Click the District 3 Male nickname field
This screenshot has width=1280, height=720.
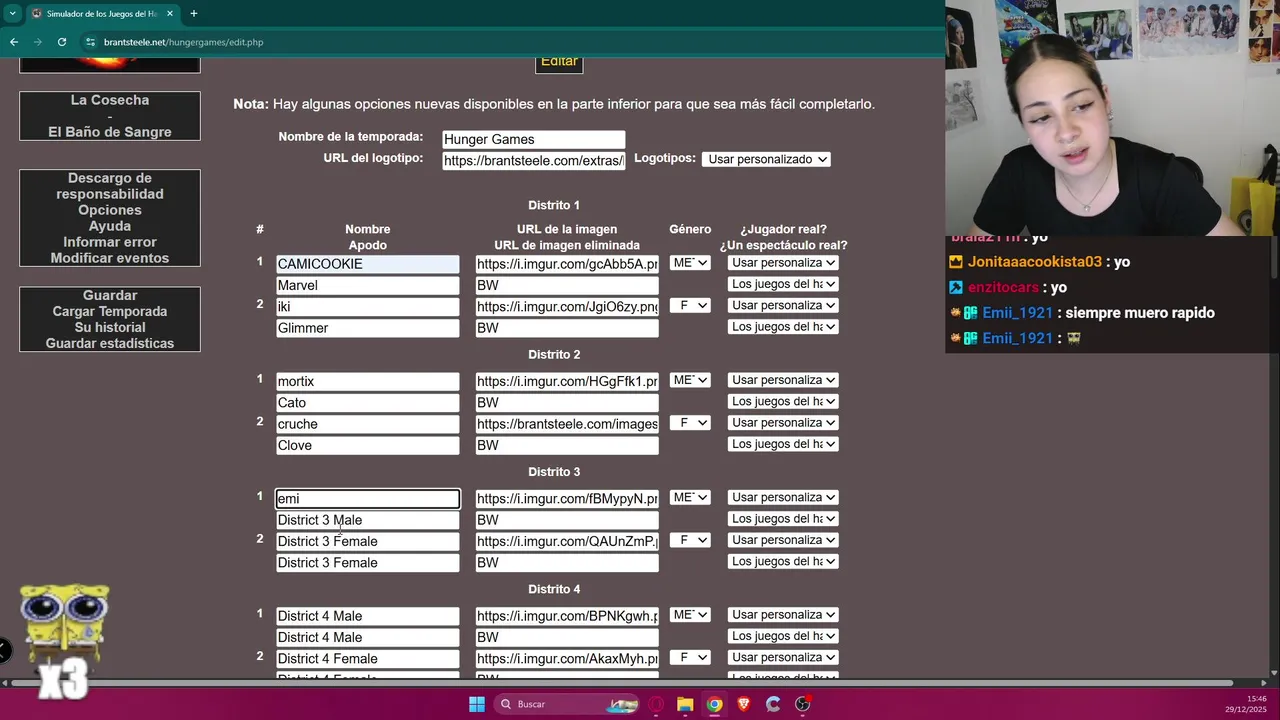click(x=368, y=520)
